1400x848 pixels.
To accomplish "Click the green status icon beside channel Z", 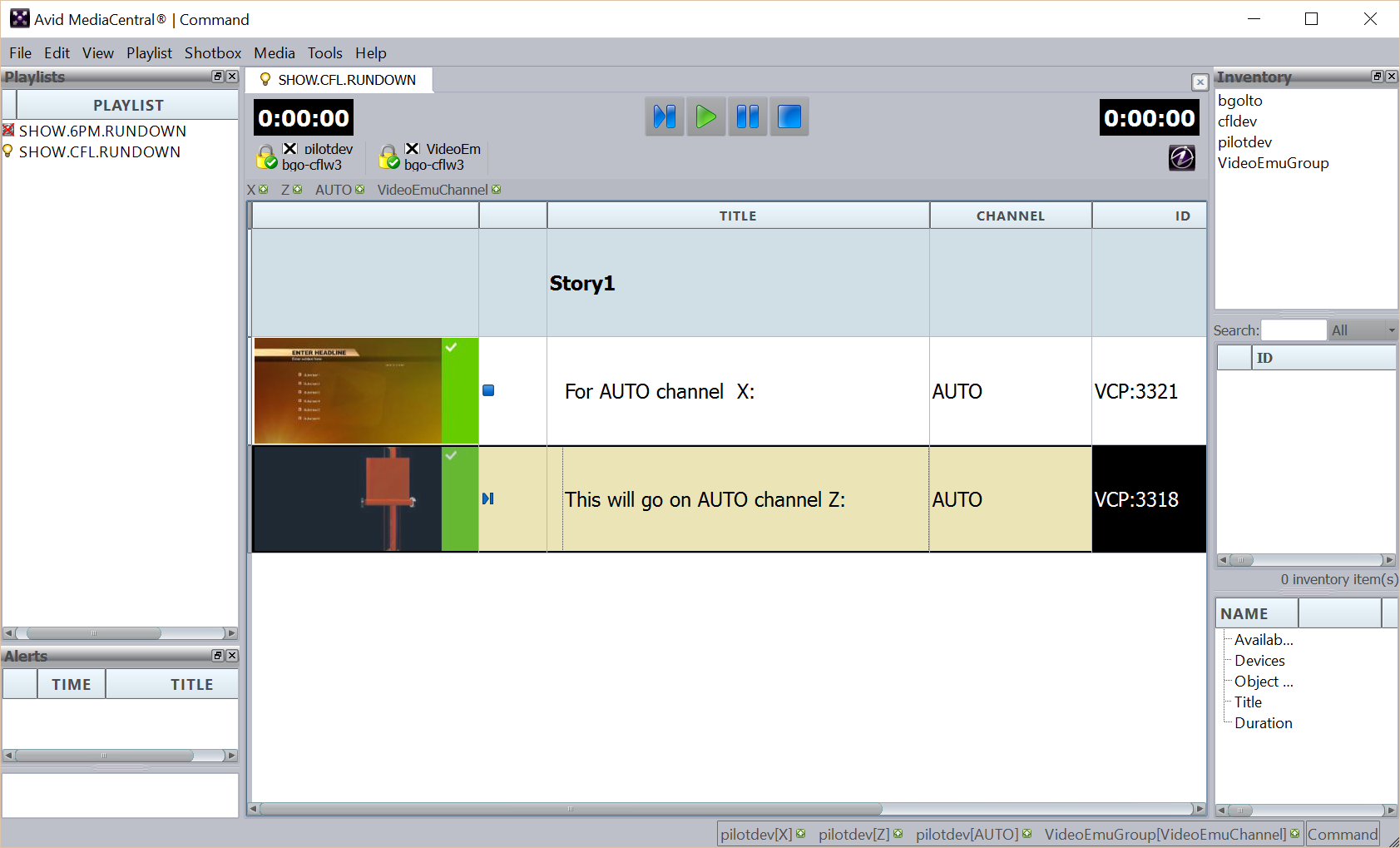I will click(298, 190).
